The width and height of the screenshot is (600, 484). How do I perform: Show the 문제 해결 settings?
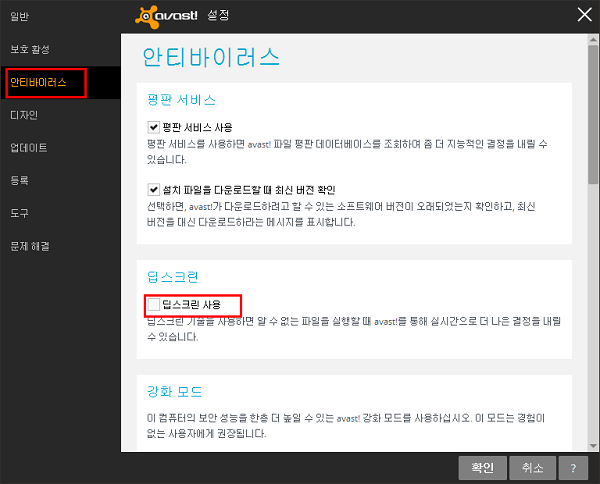click(30, 246)
